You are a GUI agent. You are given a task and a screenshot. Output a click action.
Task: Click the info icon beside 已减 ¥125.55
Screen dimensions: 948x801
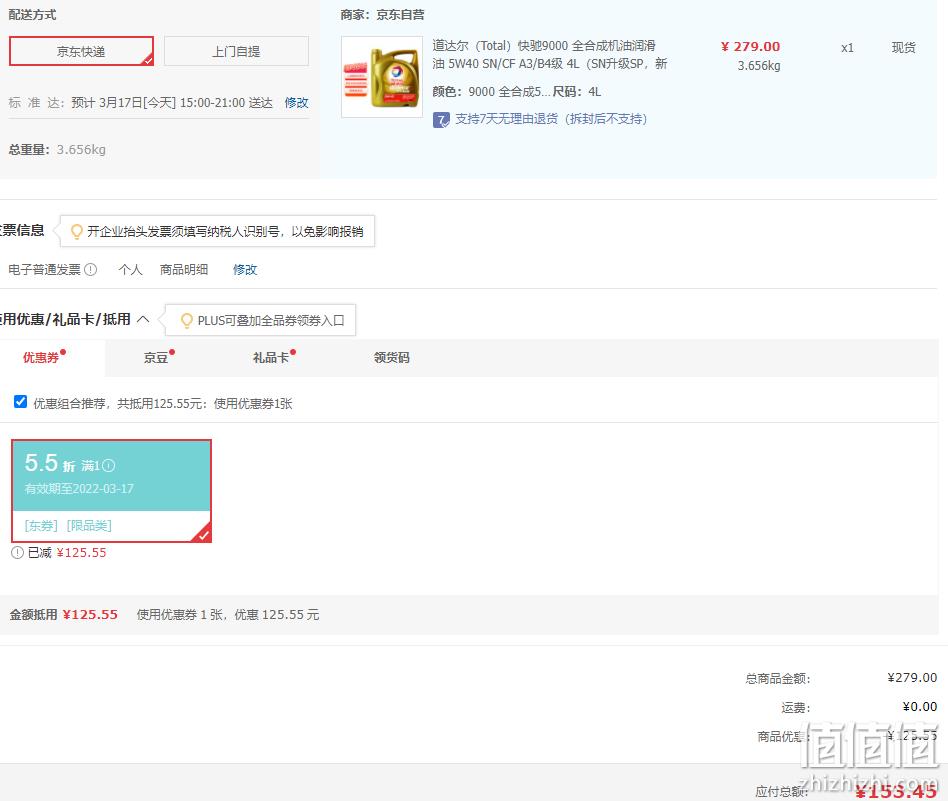18,553
